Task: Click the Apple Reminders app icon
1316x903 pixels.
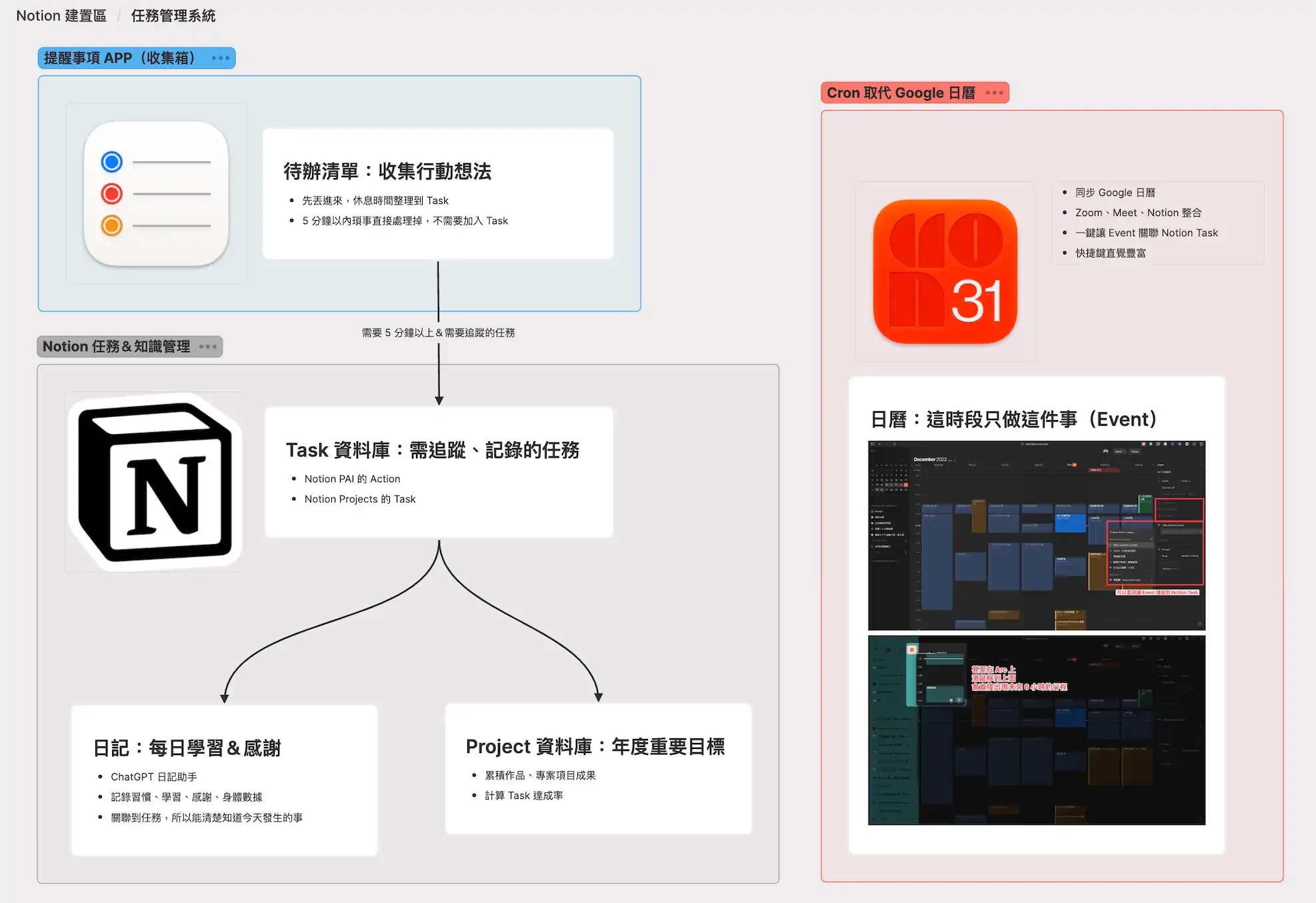Action: [x=156, y=193]
